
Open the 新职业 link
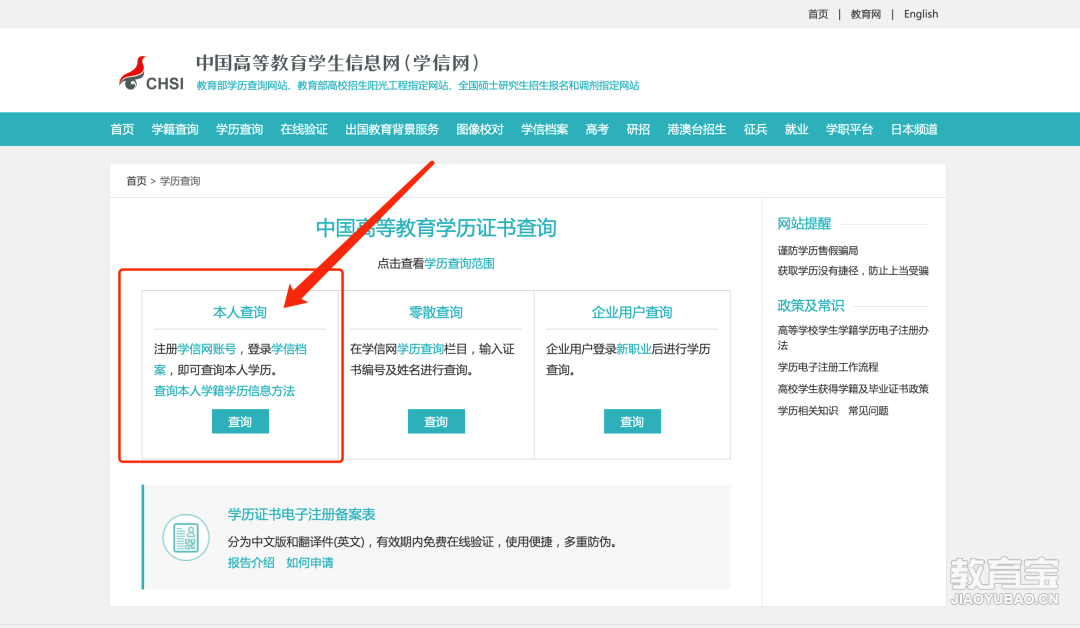634,349
